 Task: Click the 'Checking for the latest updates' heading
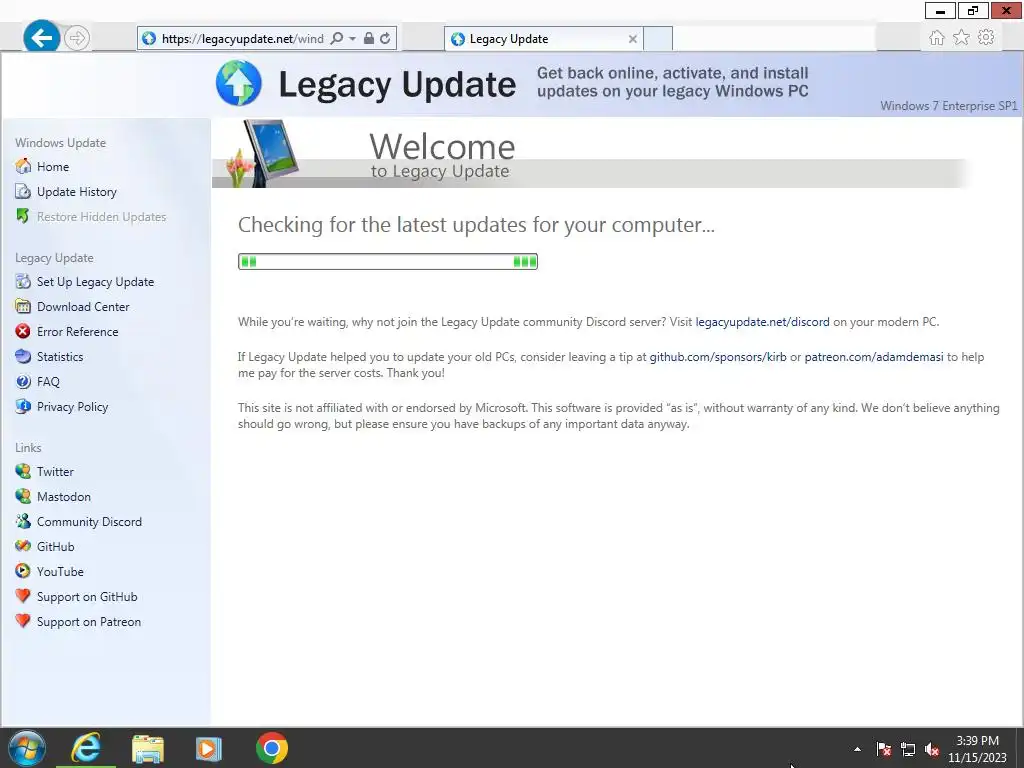pyautogui.click(x=476, y=225)
